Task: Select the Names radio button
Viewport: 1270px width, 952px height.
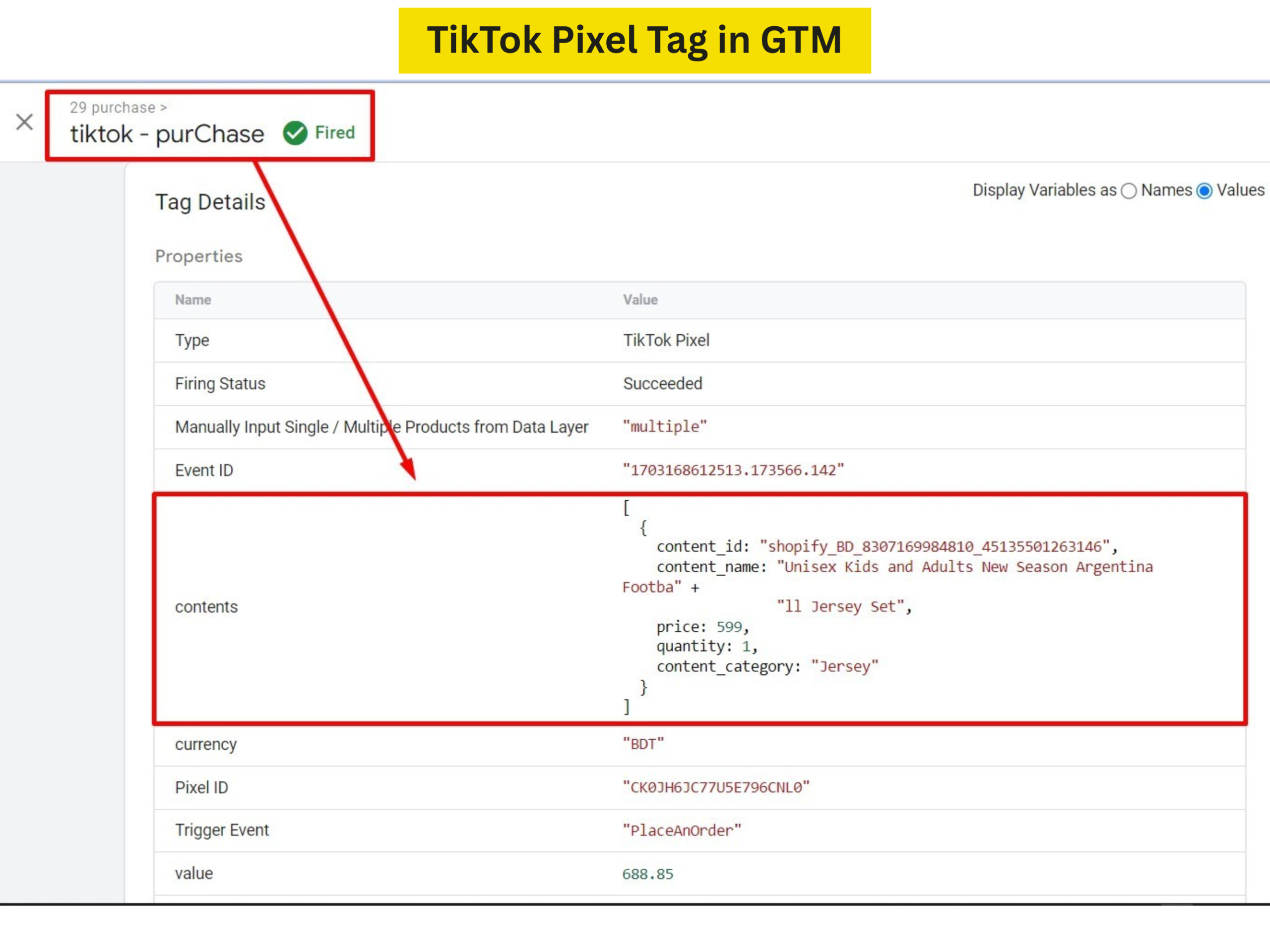Action: pos(1129,191)
